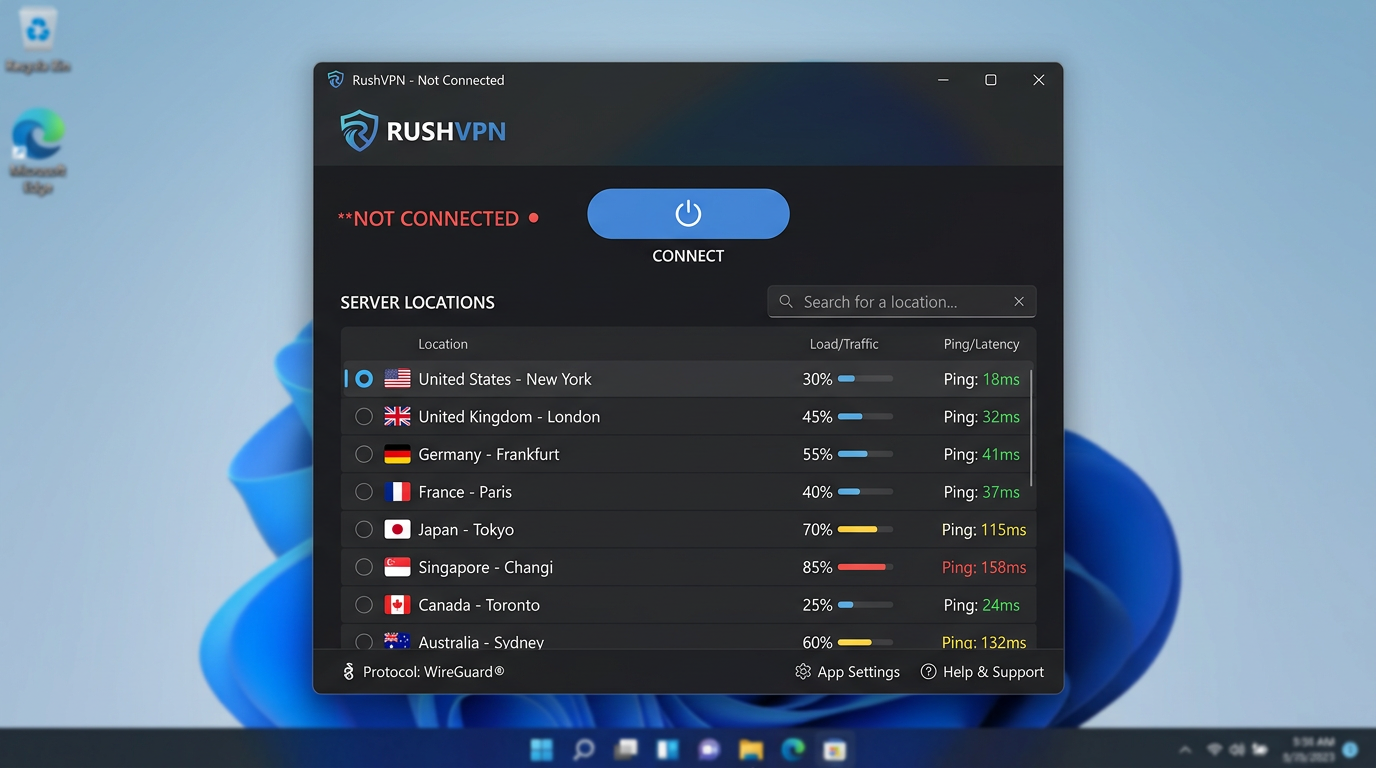Select the Canada - Toronto radio button

click(x=364, y=605)
